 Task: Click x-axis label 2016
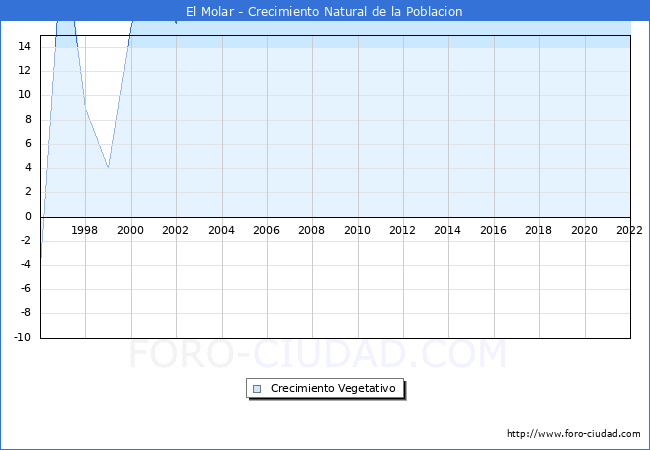point(493,230)
